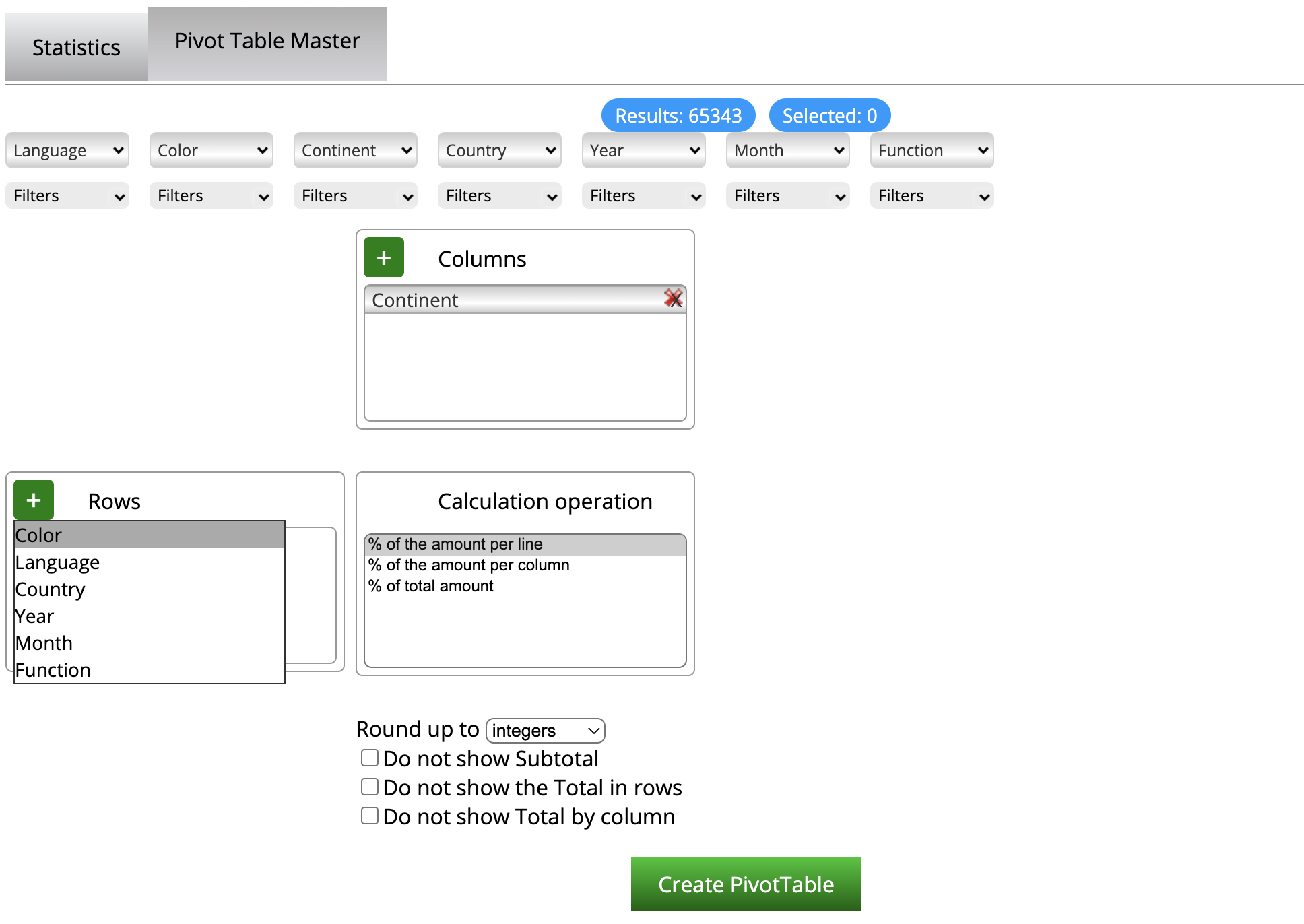Click the Create PivotTable button
1304x924 pixels.
point(746,884)
